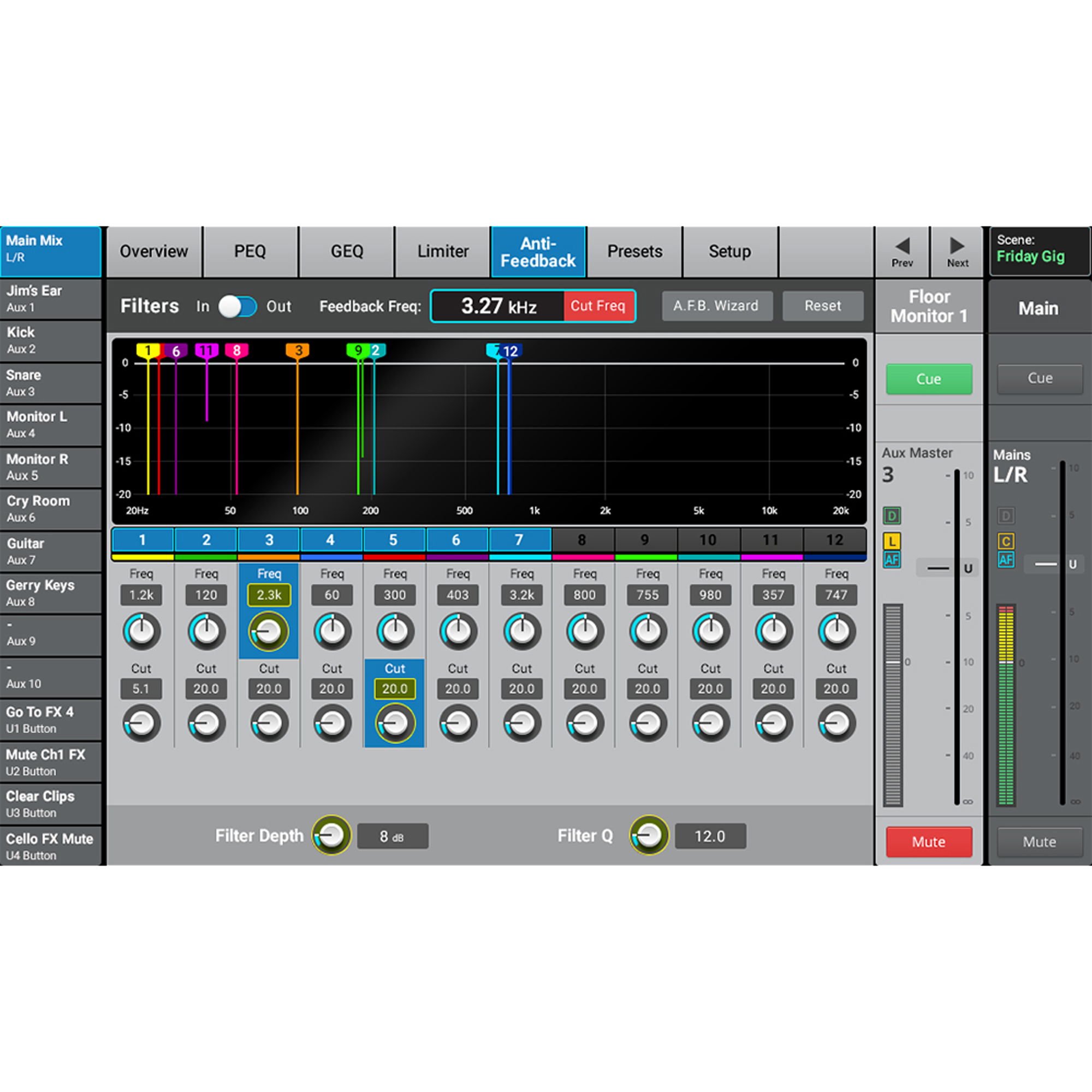The image size is (1092, 1092).
Task: Toggle filter 8 on
Action: 582,540
